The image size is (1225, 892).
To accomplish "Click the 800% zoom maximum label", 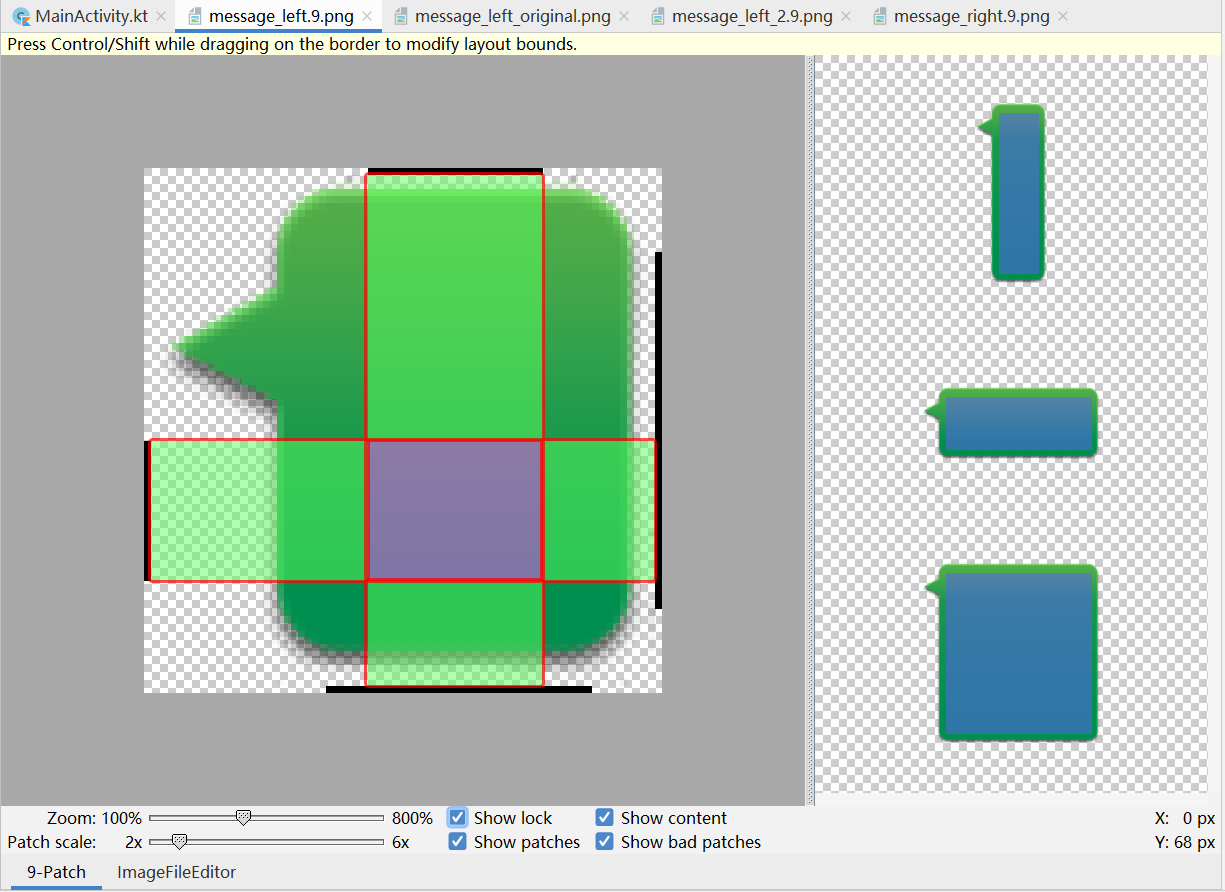I will pos(413,818).
